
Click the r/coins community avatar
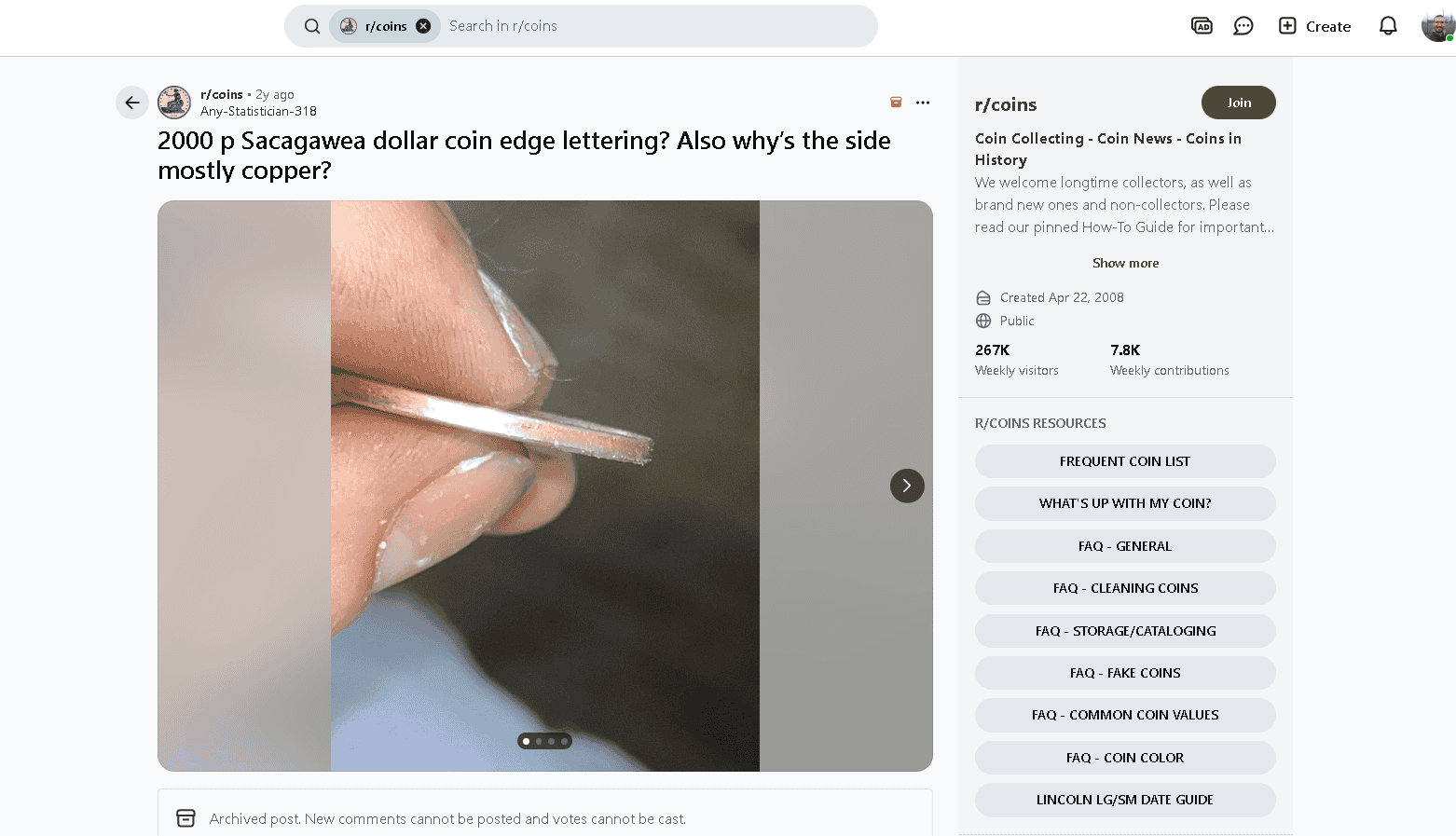[x=174, y=103]
